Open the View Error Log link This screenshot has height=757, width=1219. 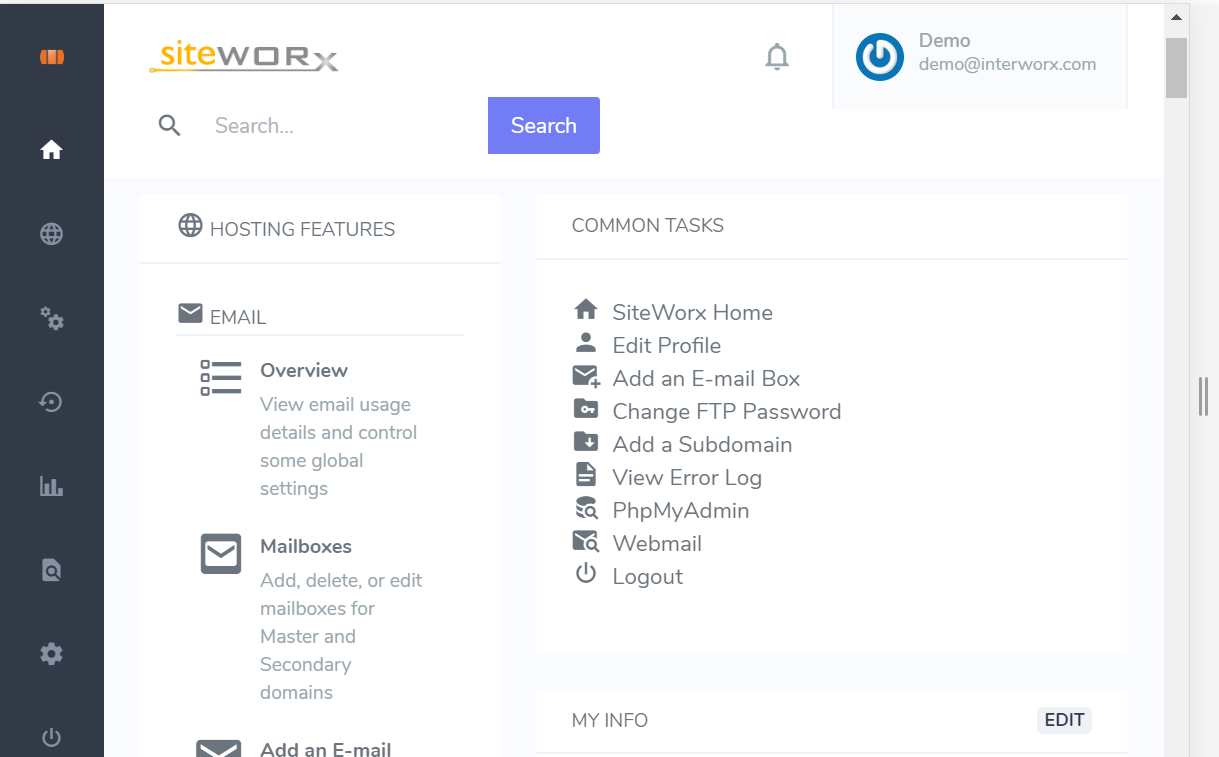(x=687, y=477)
